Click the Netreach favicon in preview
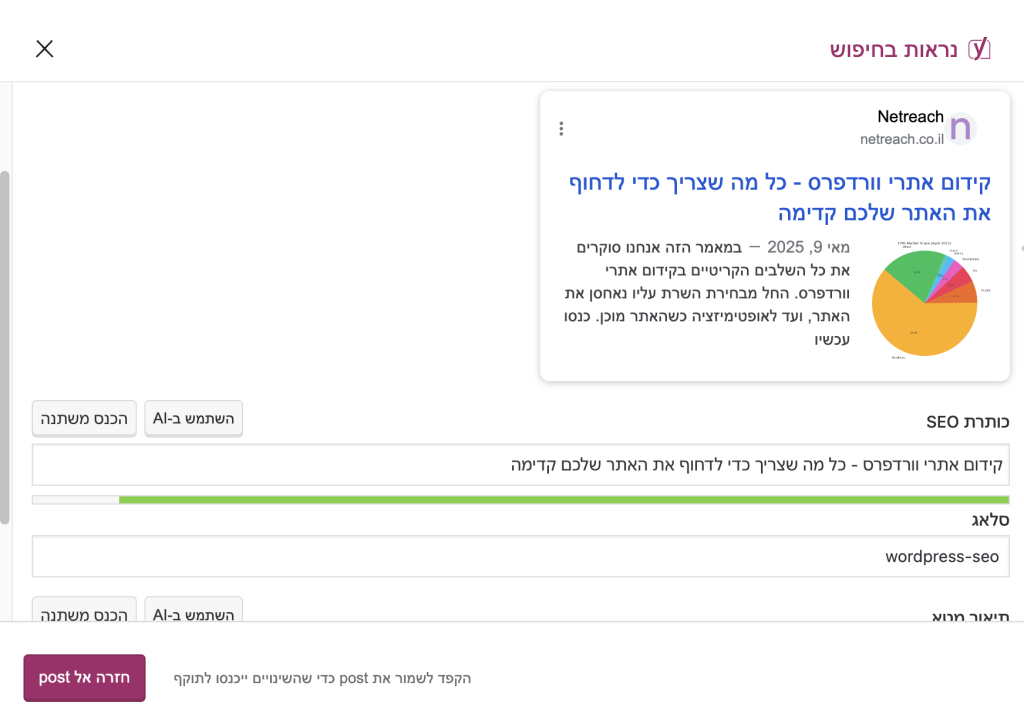 tap(961, 128)
